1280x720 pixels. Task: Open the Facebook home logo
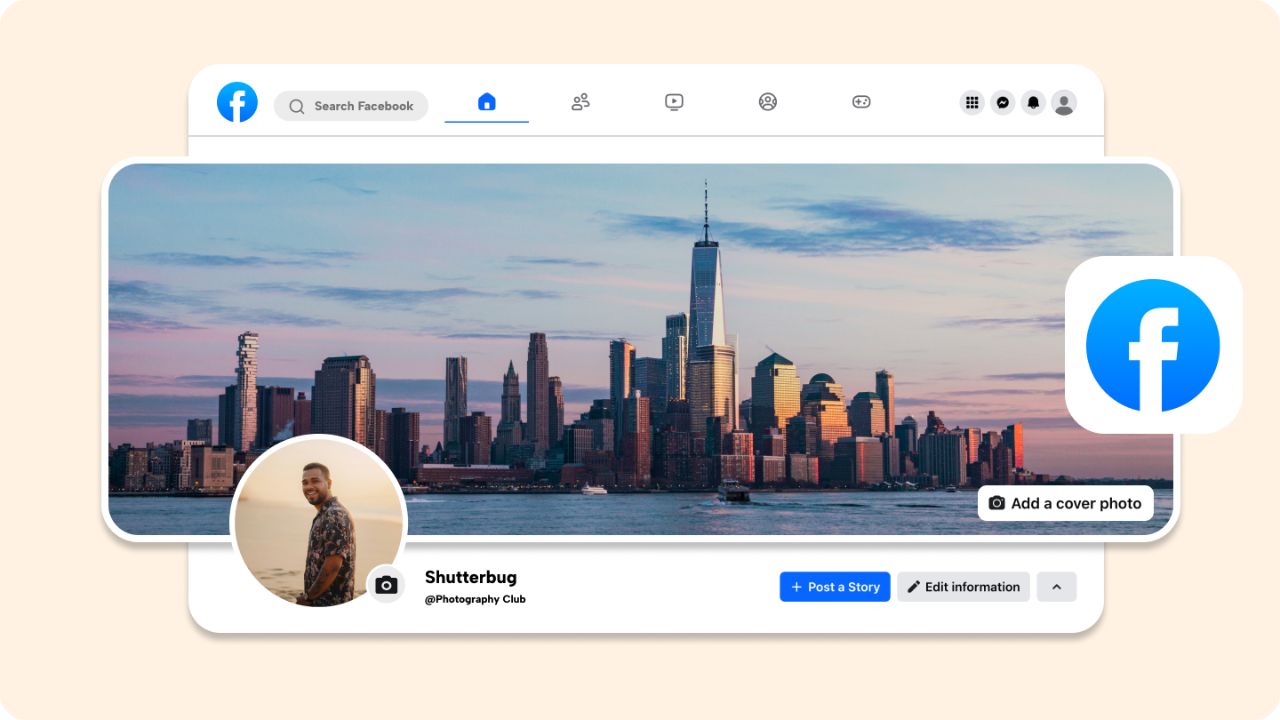[x=237, y=102]
